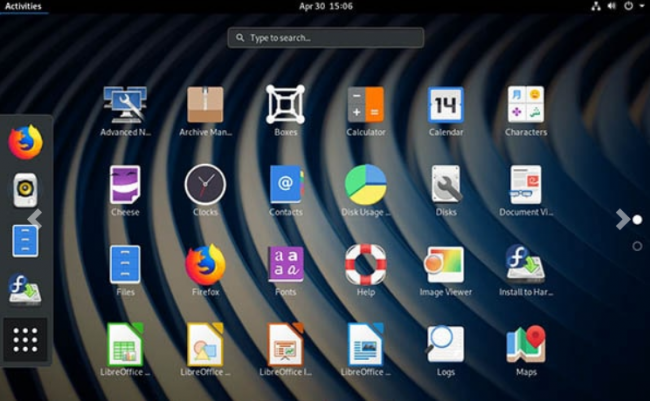Focus the Type to search field
The height and width of the screenshot is (401, 650).
click(326, 38)
